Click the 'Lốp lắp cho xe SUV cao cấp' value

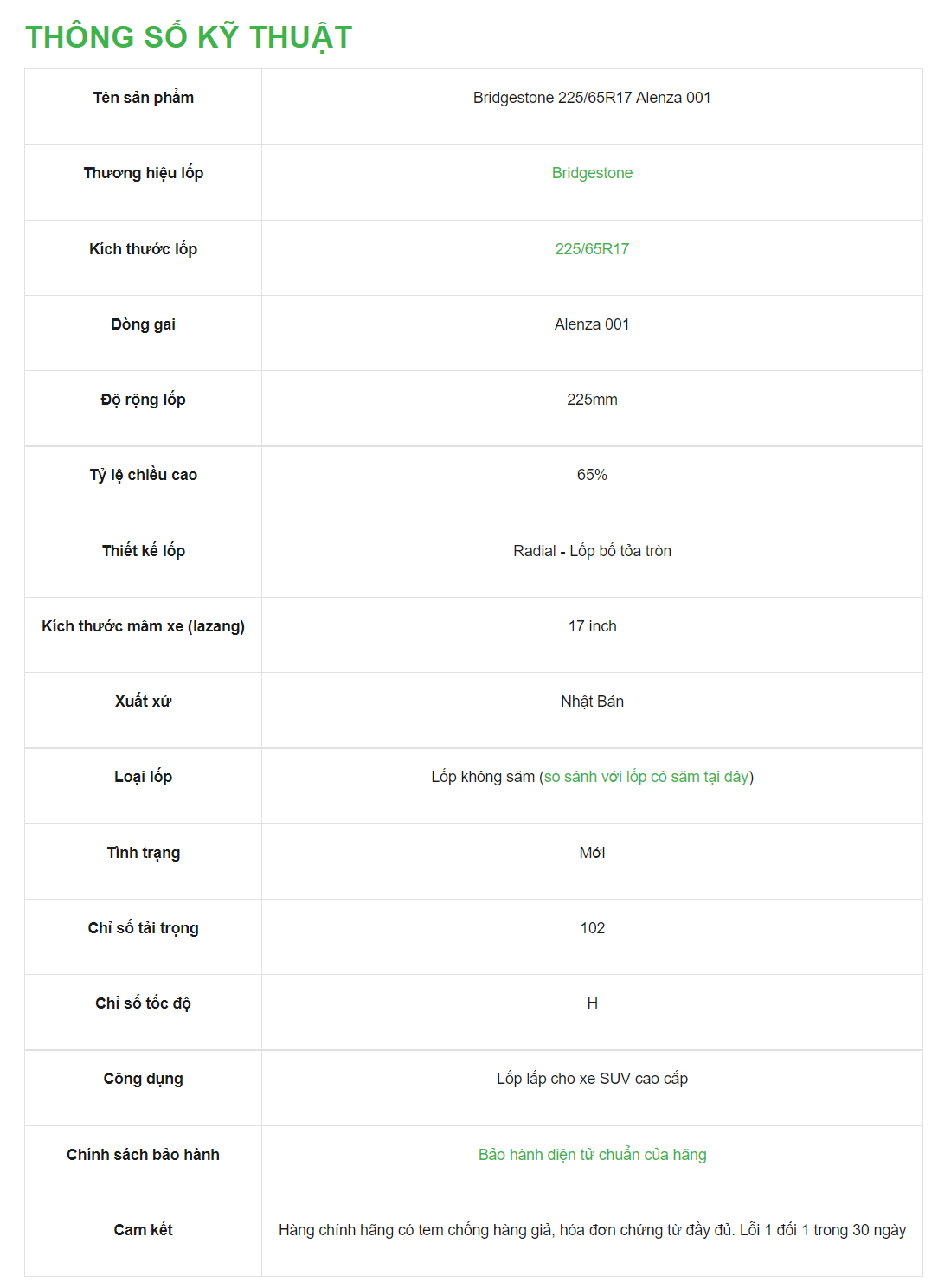coord(592,1079)
